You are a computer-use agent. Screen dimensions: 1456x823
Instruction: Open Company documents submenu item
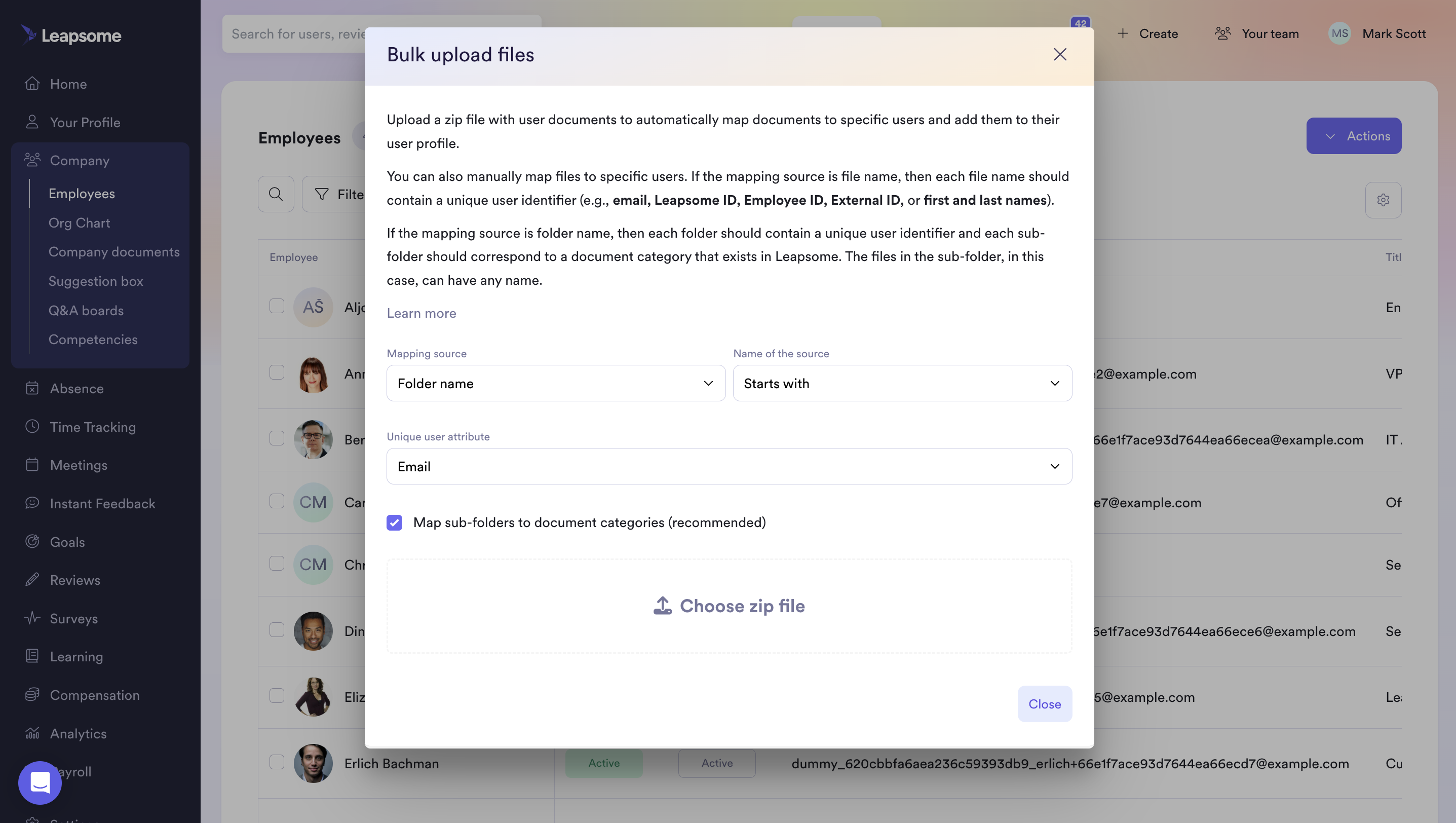click(x=114, y=251)
